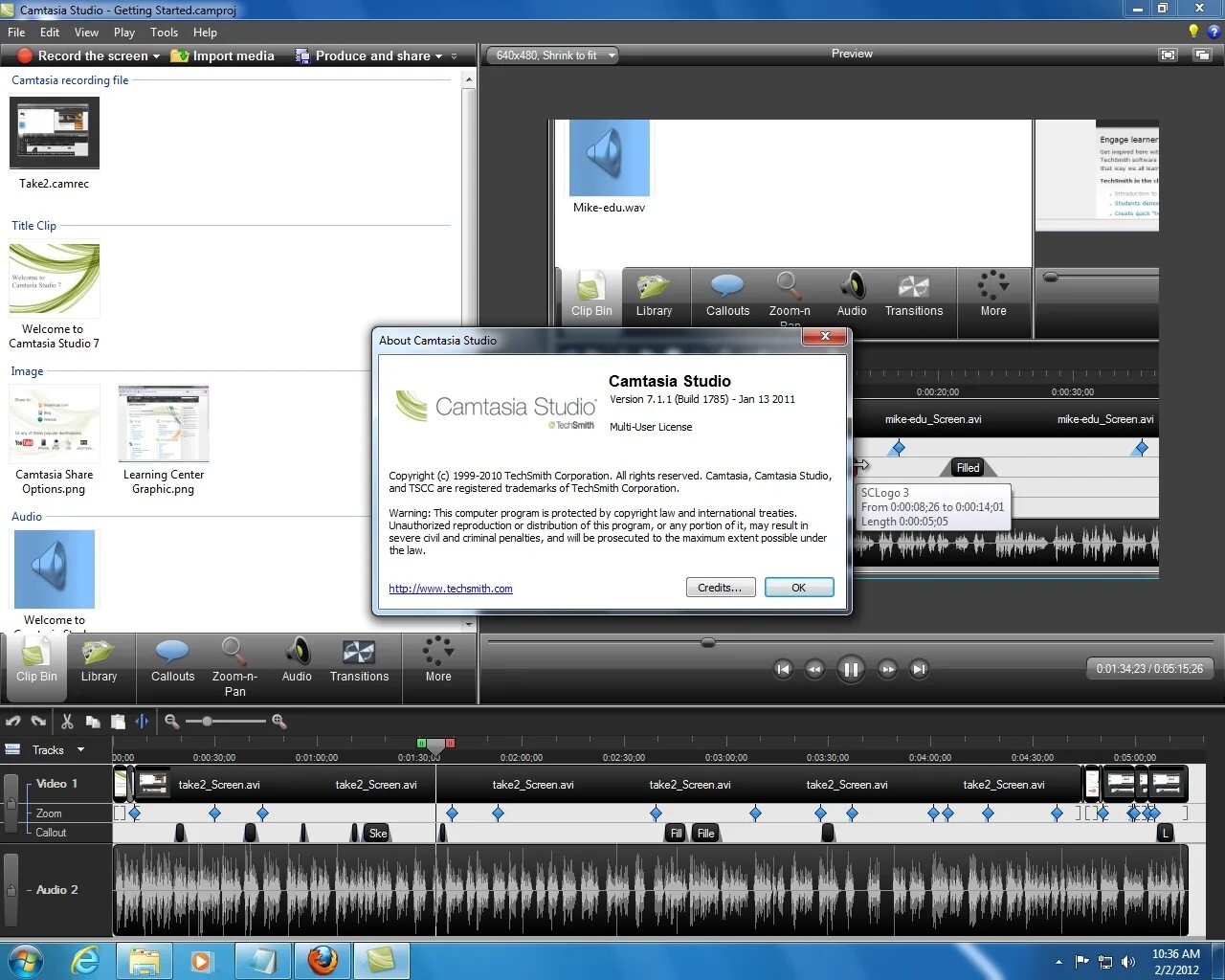This screenshot has height=980, width=1225.
Task: Open the Edit menu
Action: (50, 32)
